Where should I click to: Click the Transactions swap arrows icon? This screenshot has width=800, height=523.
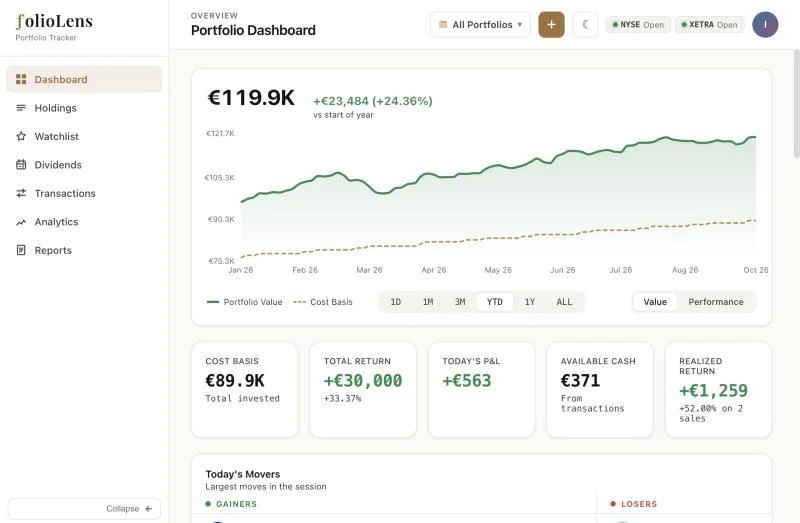(x=21, y=193)
